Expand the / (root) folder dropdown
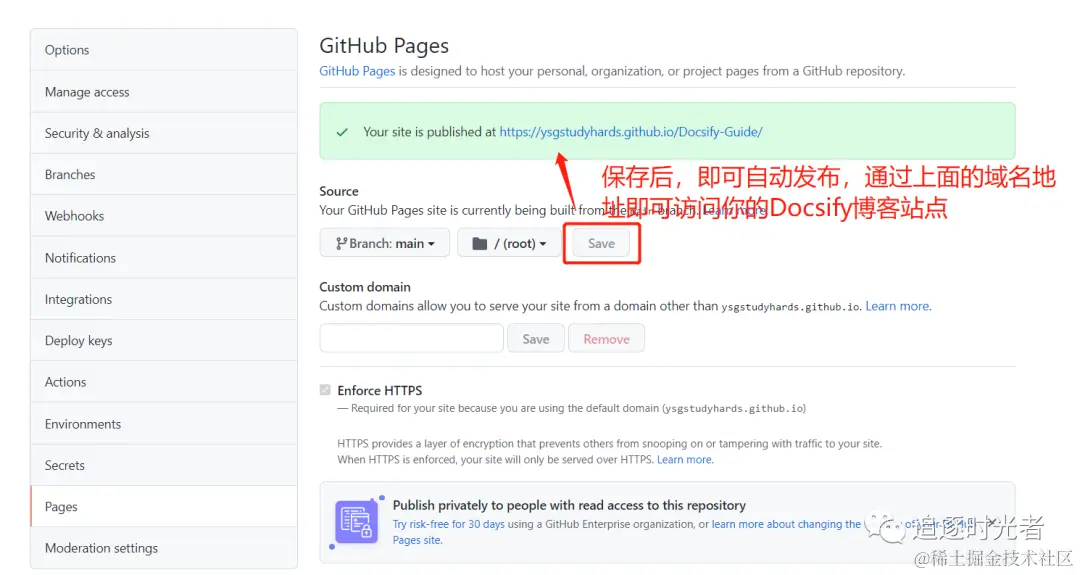Viewport: 1080px width, 575px height. tap(509, 243)
